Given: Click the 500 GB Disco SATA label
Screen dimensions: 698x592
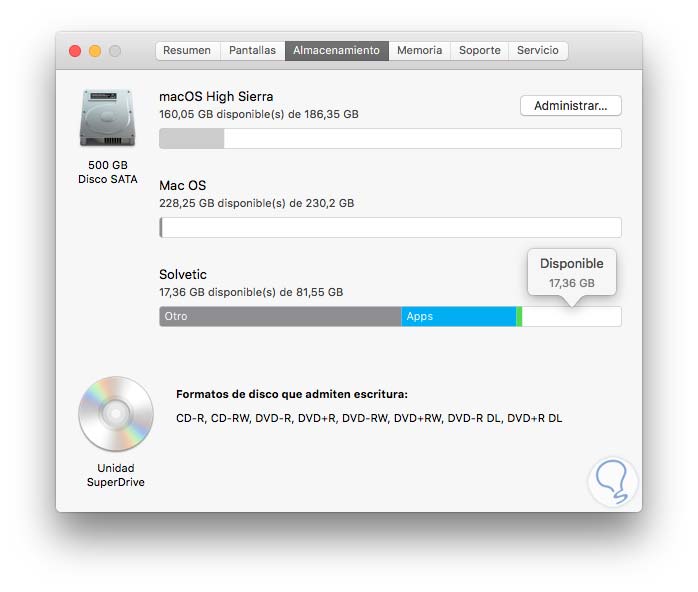Looking at the screenshot, I should (x=108, y=172).
